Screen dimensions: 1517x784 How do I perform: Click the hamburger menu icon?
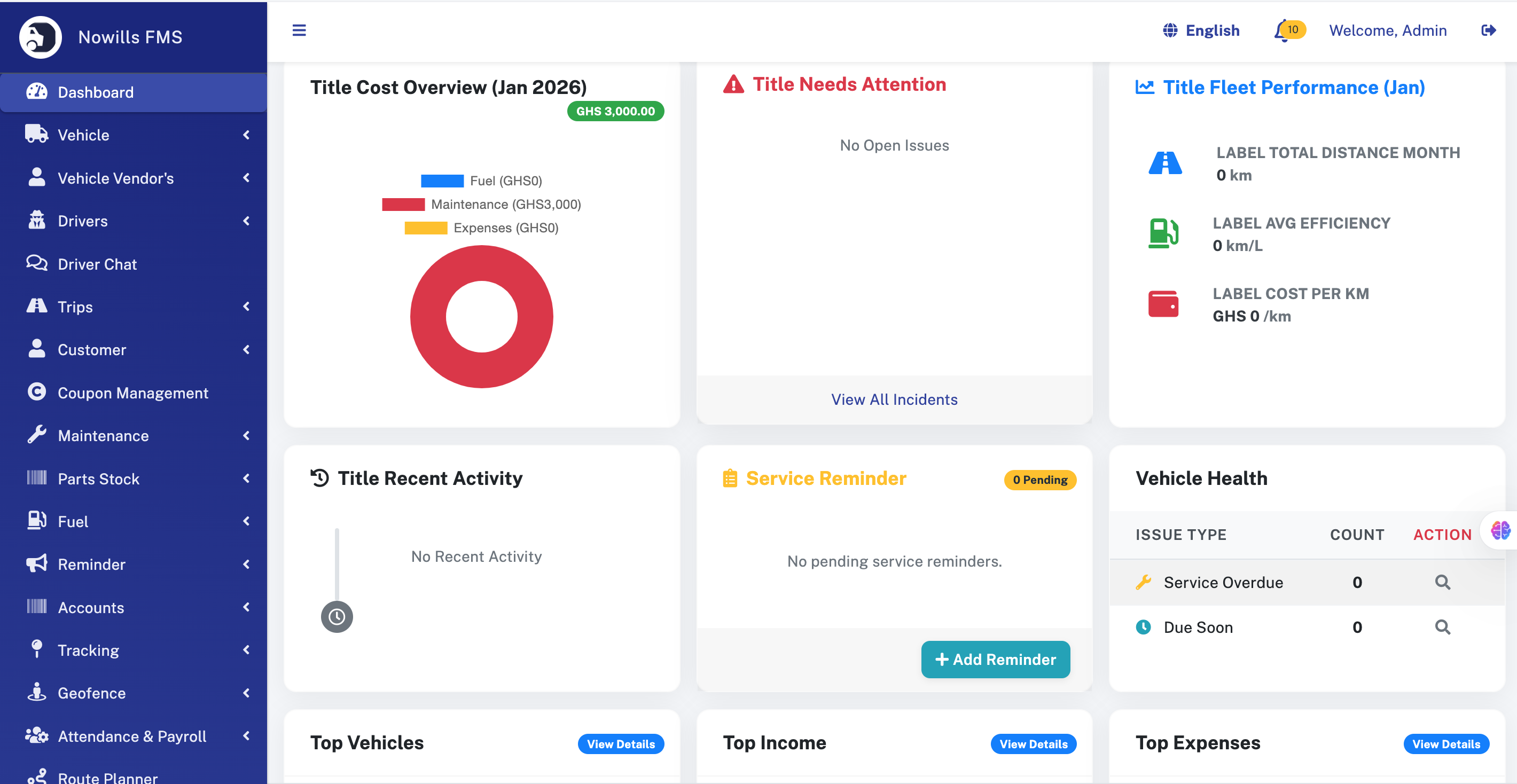pos(299,30)
